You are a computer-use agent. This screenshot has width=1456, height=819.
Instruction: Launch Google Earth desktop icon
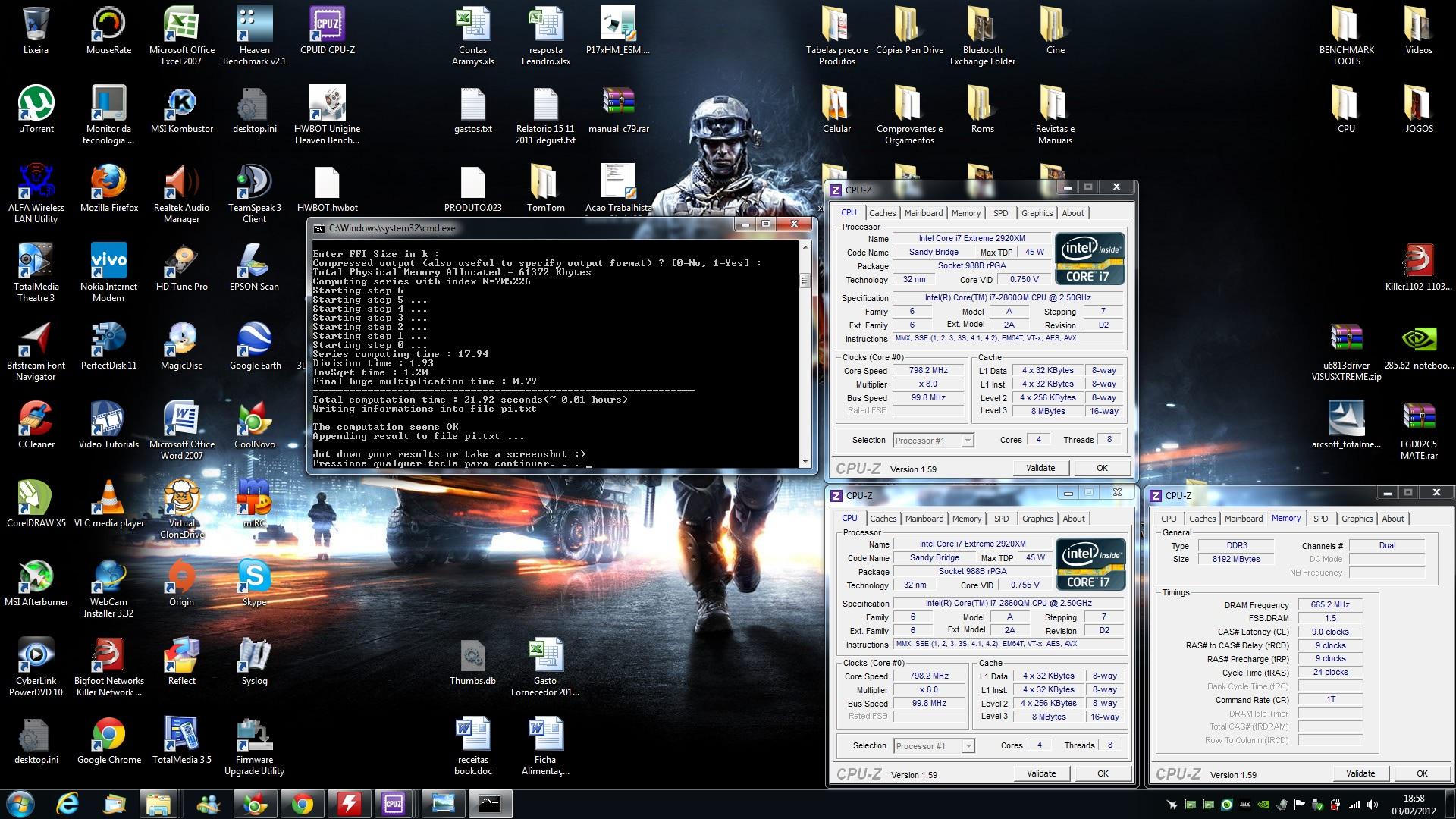coord(254,347)
